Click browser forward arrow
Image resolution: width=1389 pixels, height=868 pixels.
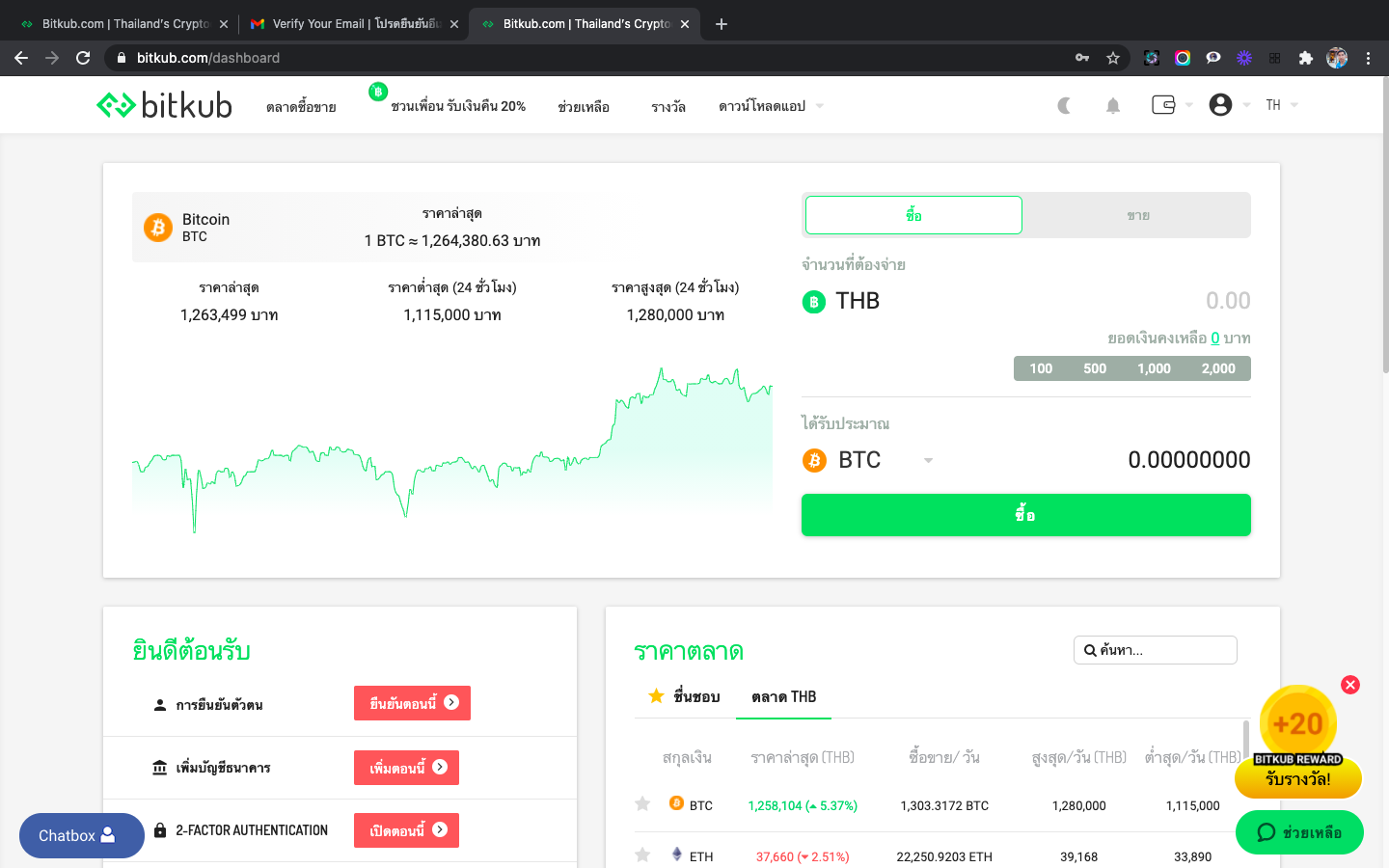coord(52,58)
